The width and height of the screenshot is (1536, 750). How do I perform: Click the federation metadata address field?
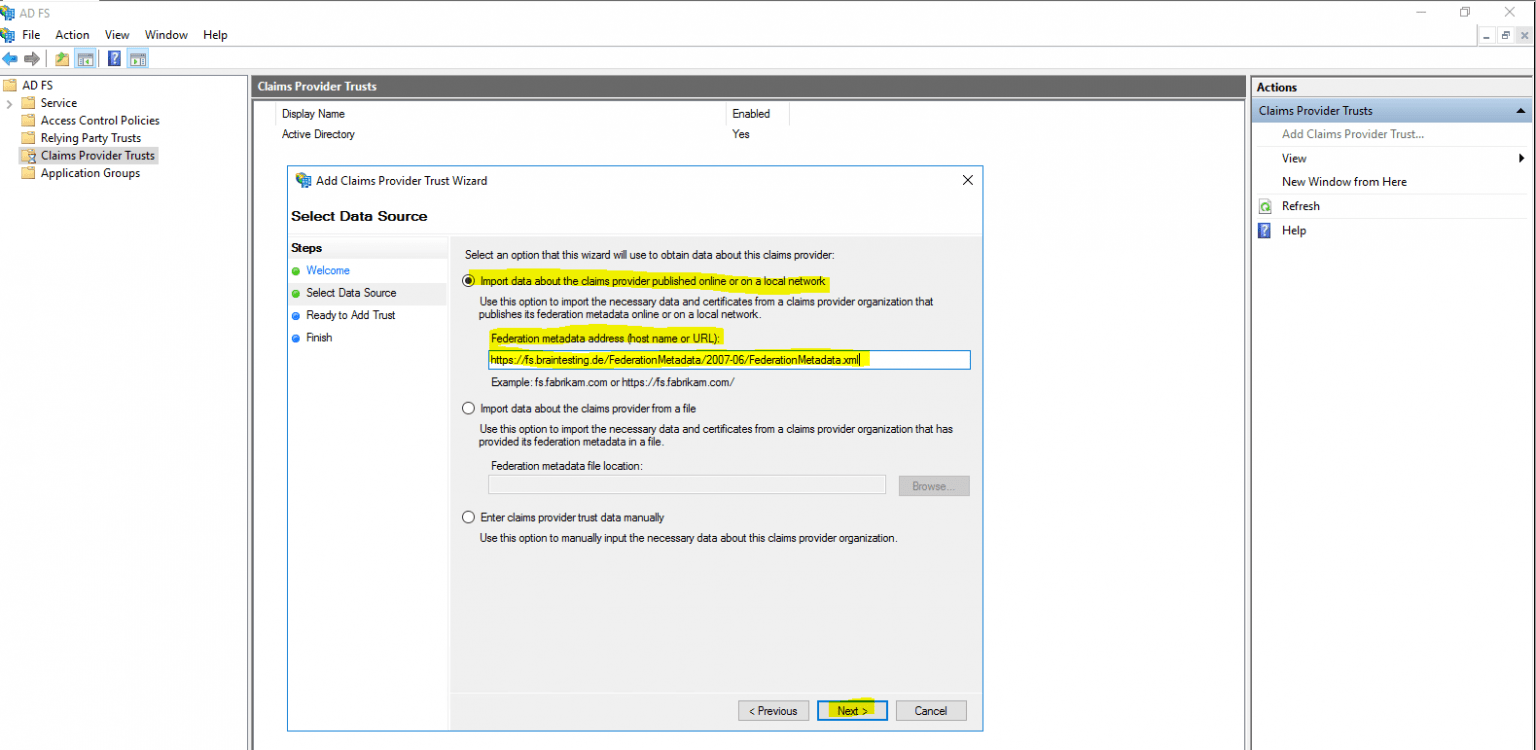pyautogui.click(x=728, y=360)
